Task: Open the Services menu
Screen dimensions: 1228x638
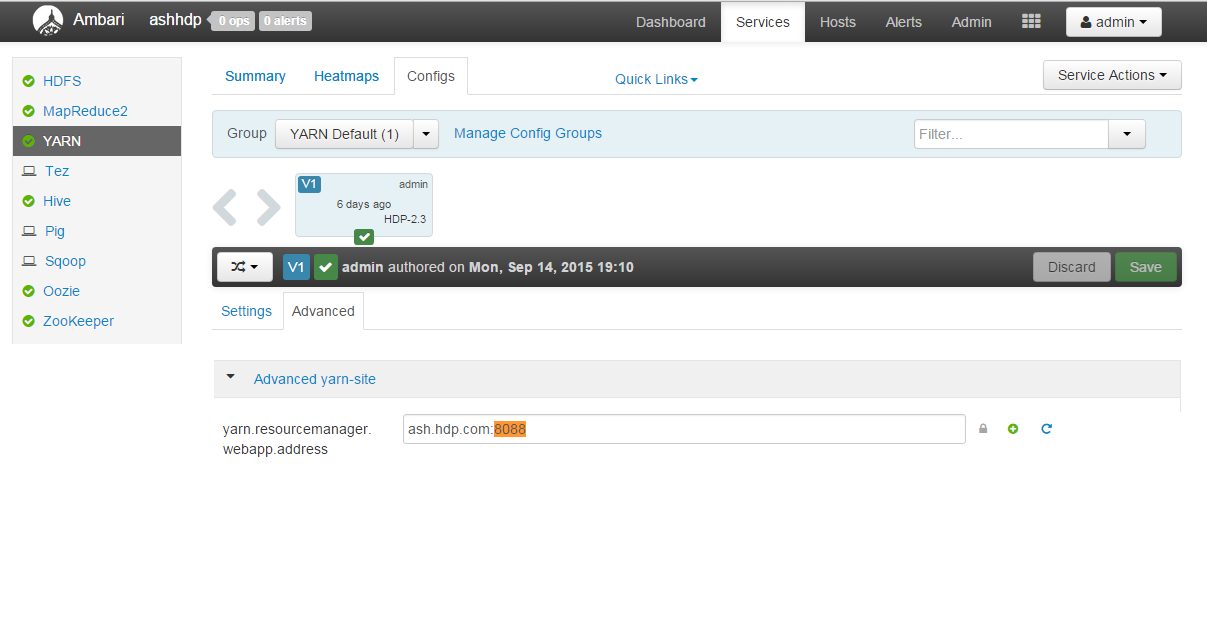Action: [763, 22]
